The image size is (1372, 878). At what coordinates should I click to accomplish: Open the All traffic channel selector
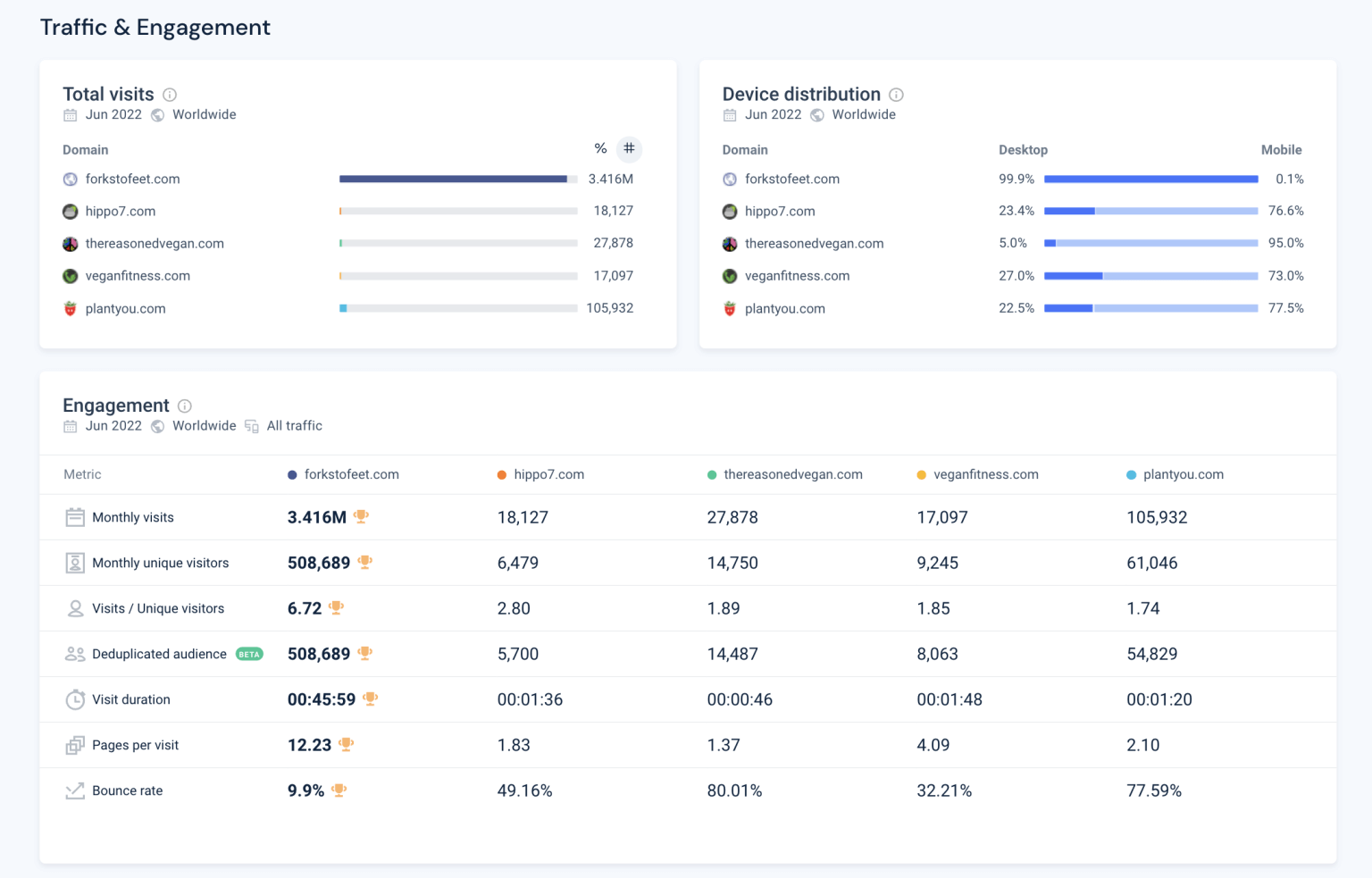tap(294, 426)
